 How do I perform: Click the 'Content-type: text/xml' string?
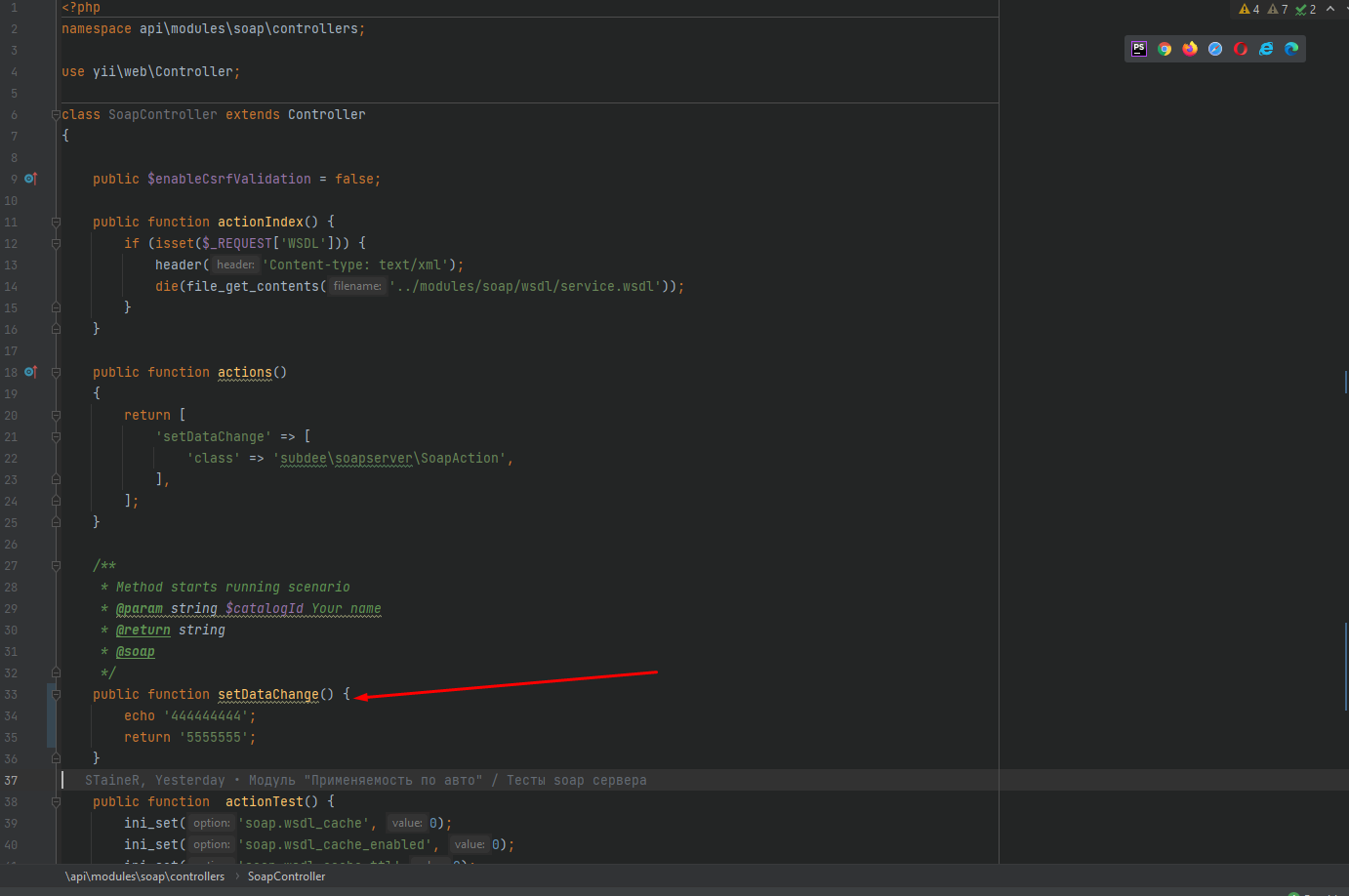355,265
